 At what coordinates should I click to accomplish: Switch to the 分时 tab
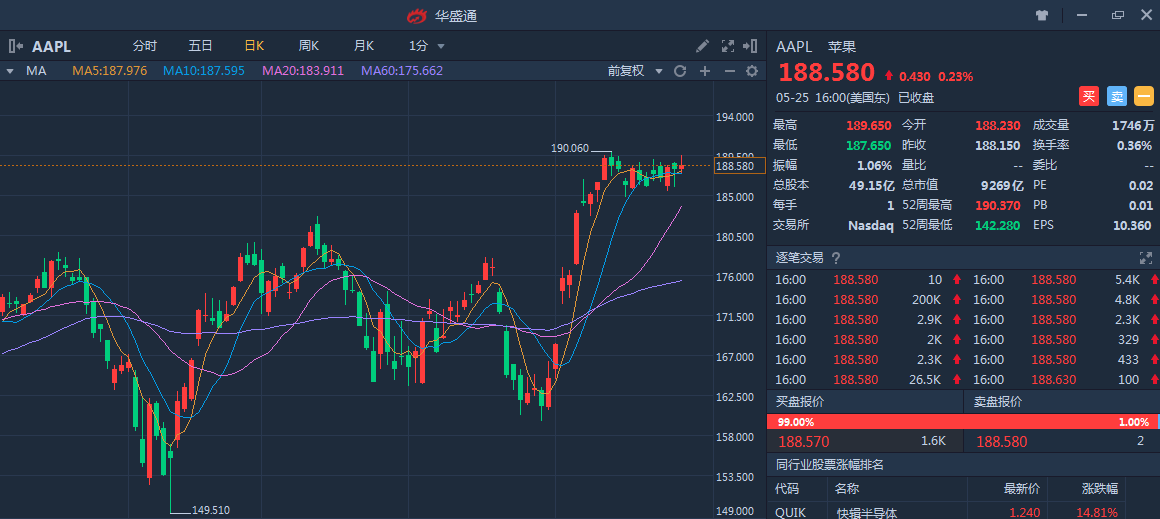point(145,46)
